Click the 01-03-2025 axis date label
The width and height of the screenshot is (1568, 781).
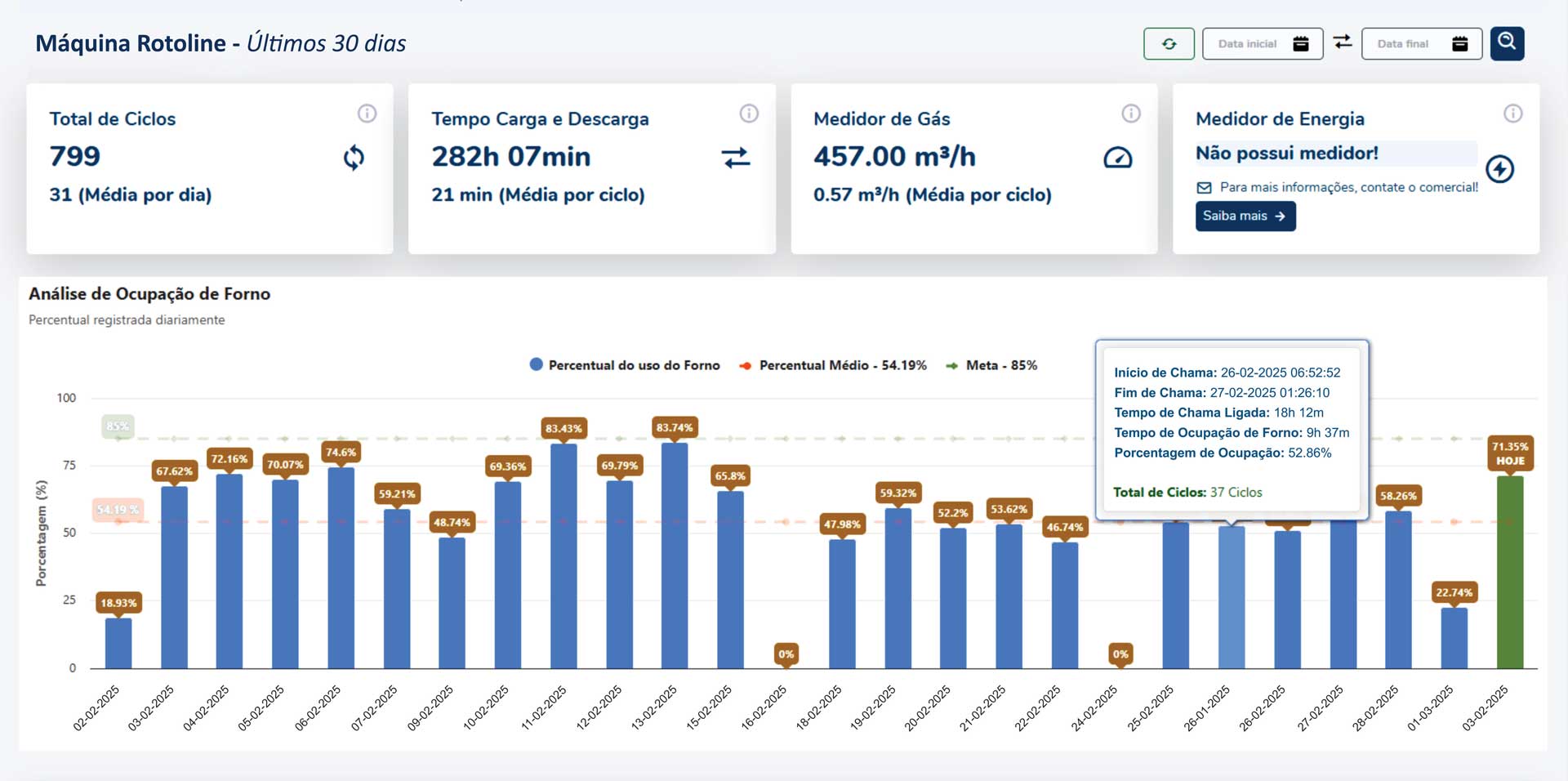1431,707
